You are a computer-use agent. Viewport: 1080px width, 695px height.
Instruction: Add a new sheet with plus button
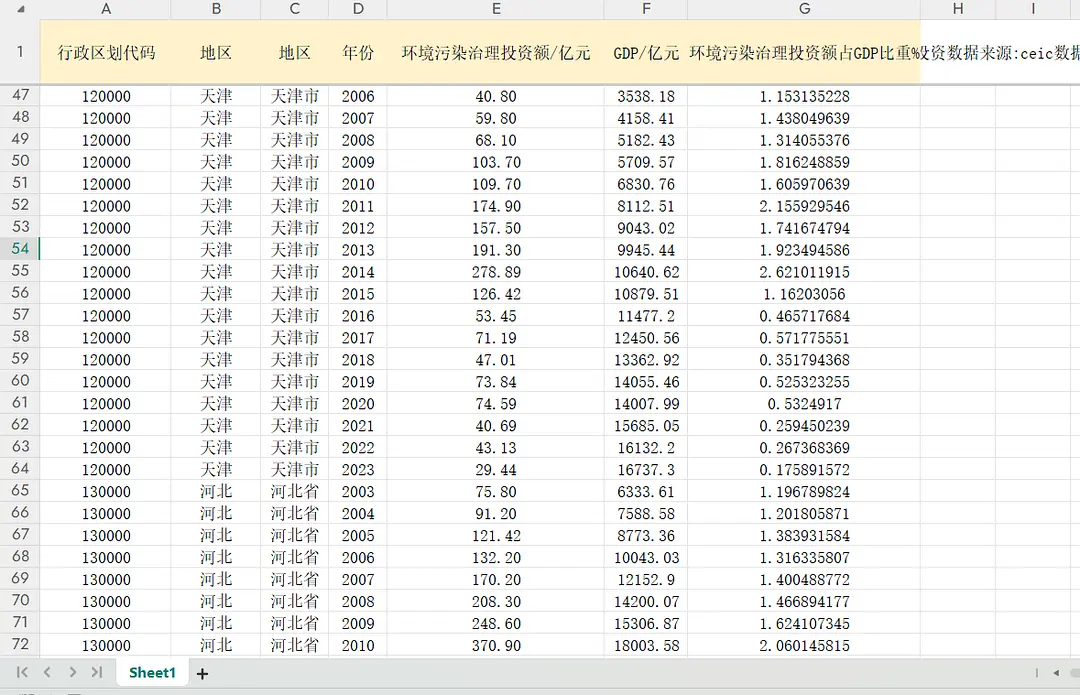tap(202, 674)
